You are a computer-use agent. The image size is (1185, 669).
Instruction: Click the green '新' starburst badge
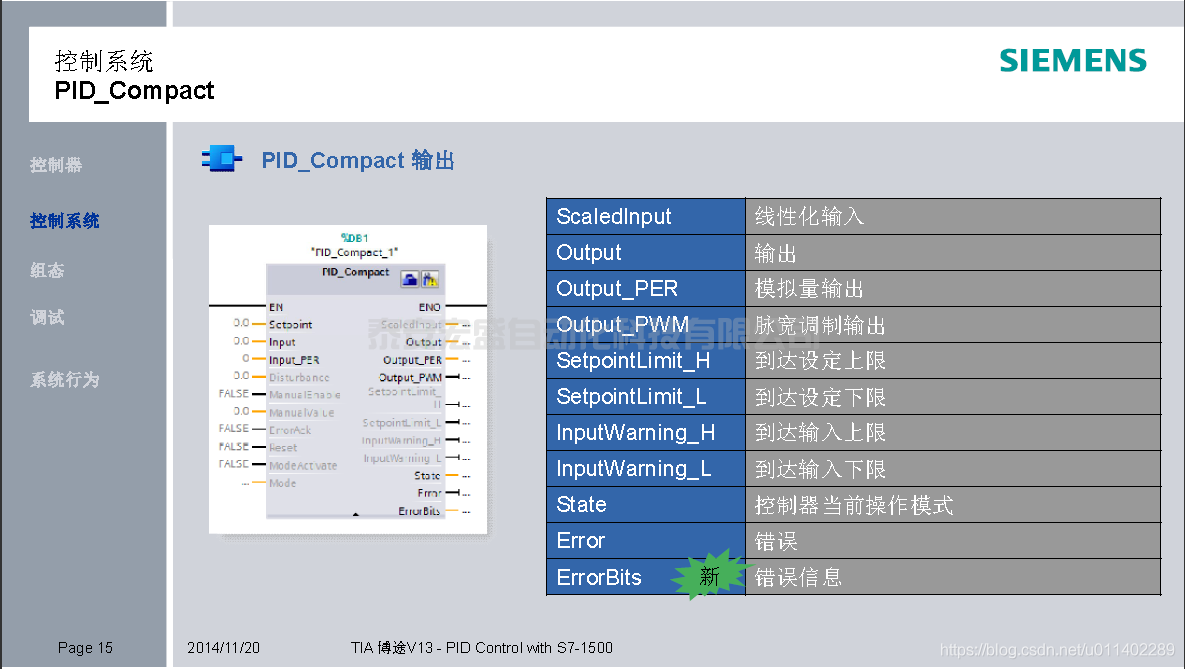[709, 577]
